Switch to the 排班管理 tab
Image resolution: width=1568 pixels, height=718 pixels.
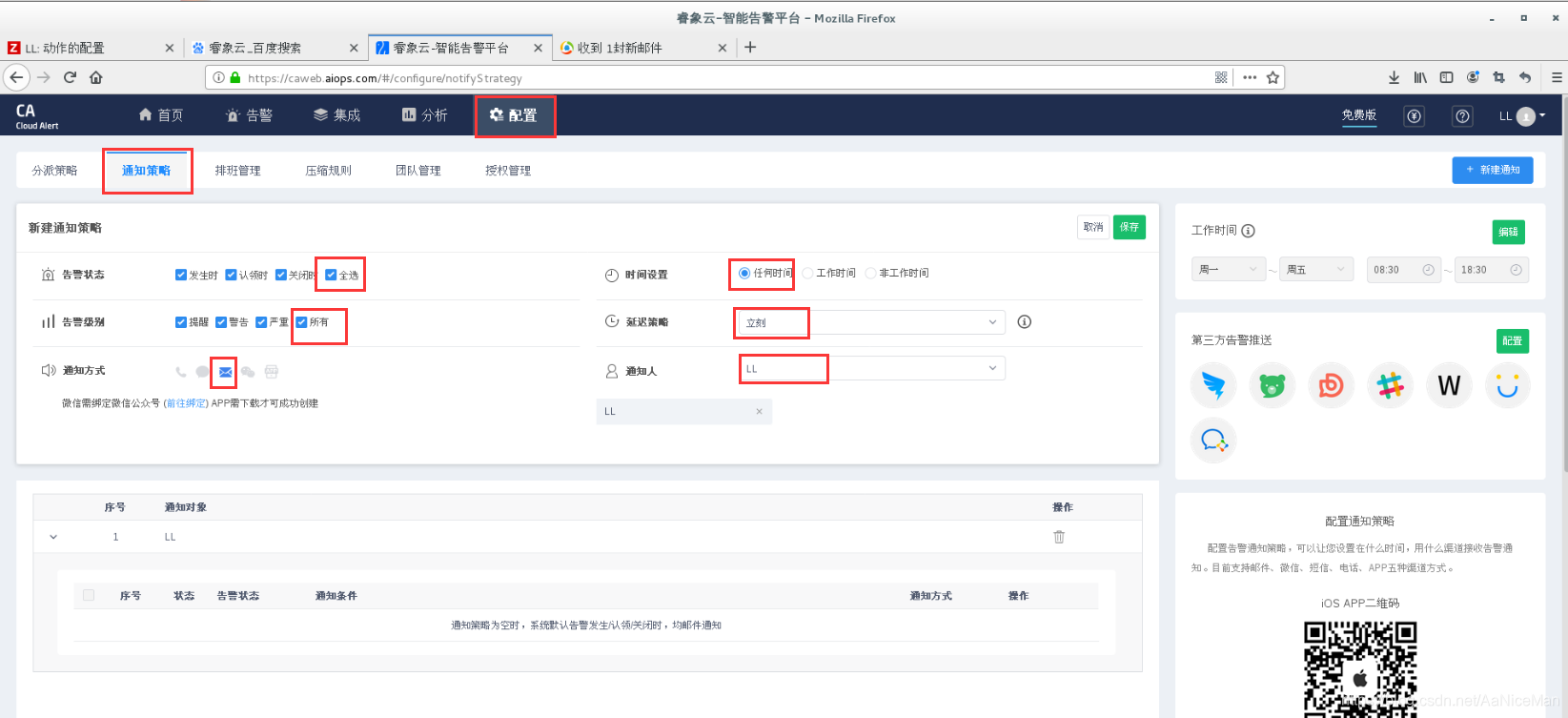(237, 171)
